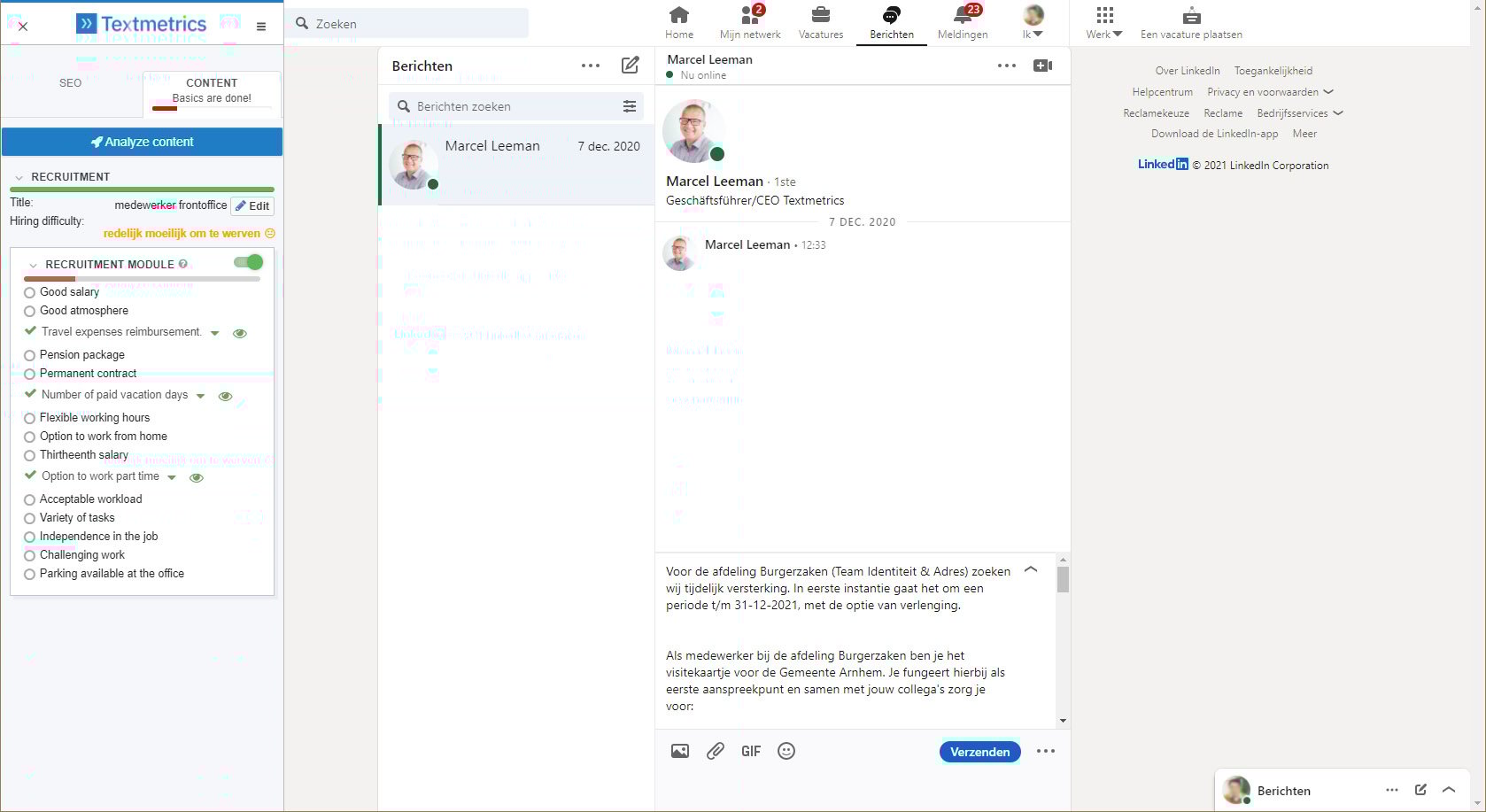Attach an image to the message
The image size is (1486, 812).
(x=680, y=751)
